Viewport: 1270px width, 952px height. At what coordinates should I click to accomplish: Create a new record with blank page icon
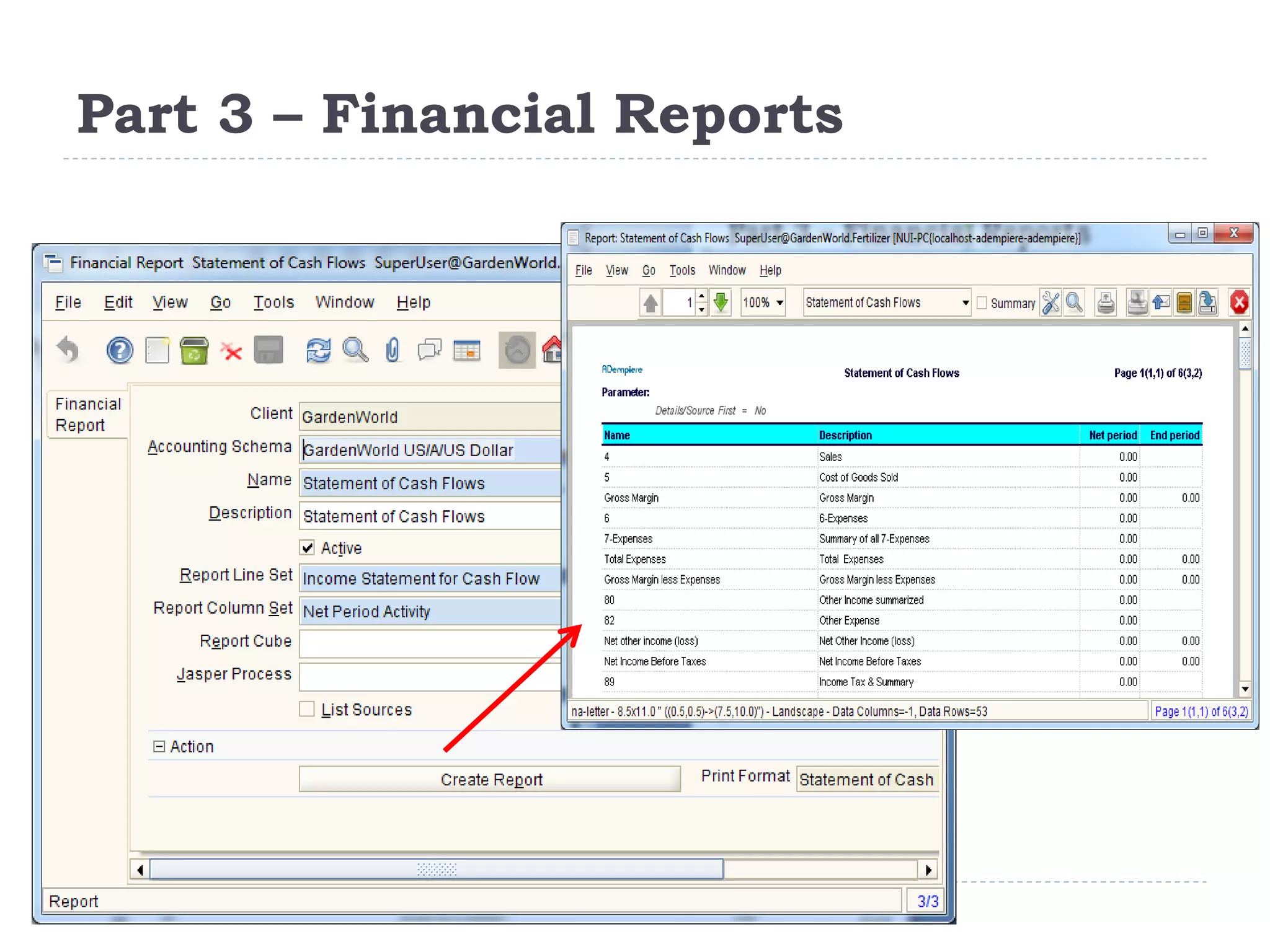[158, 350]
